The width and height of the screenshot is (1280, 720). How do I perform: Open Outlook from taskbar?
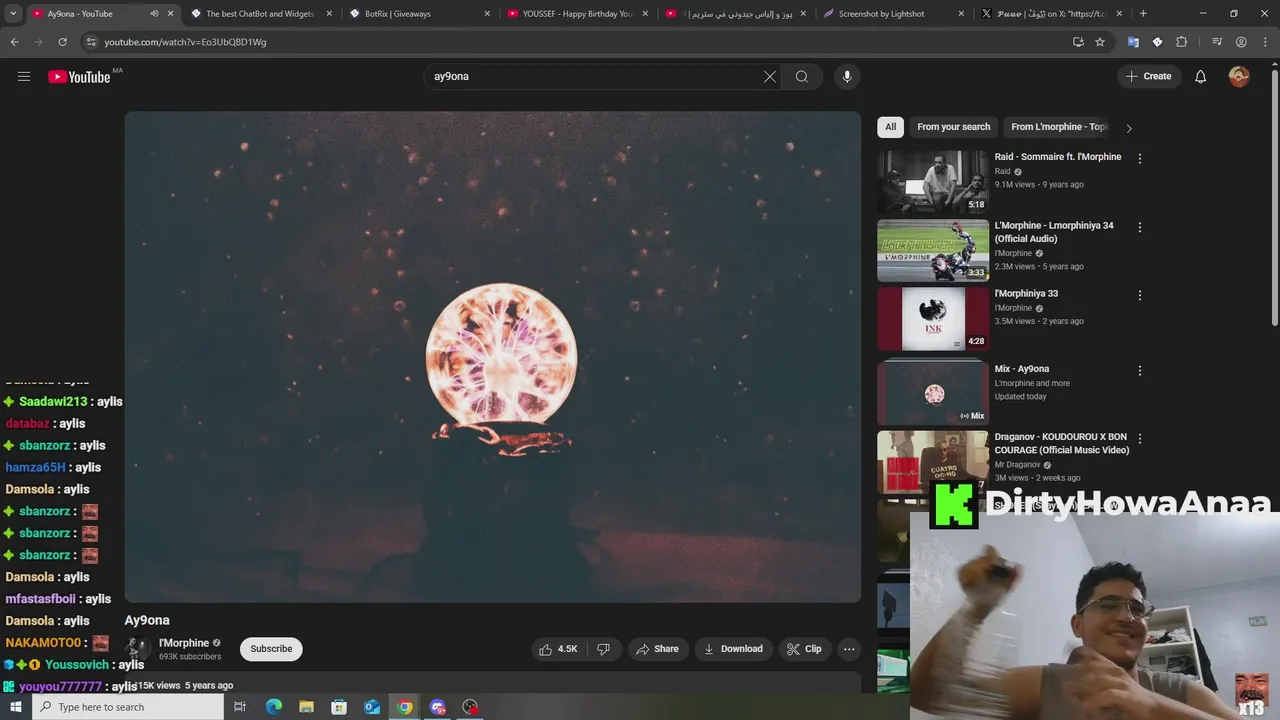pos(372,707)
